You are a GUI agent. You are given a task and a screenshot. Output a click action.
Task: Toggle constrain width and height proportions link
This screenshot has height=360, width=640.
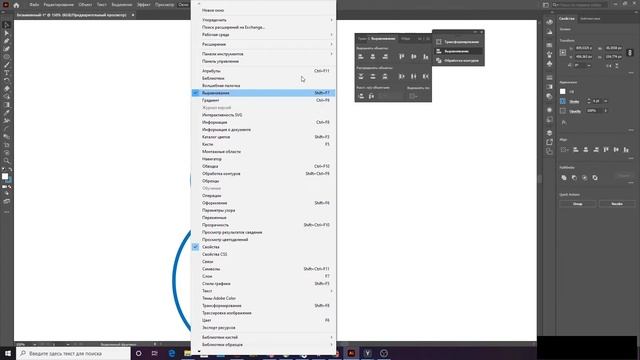coord(630,53)
